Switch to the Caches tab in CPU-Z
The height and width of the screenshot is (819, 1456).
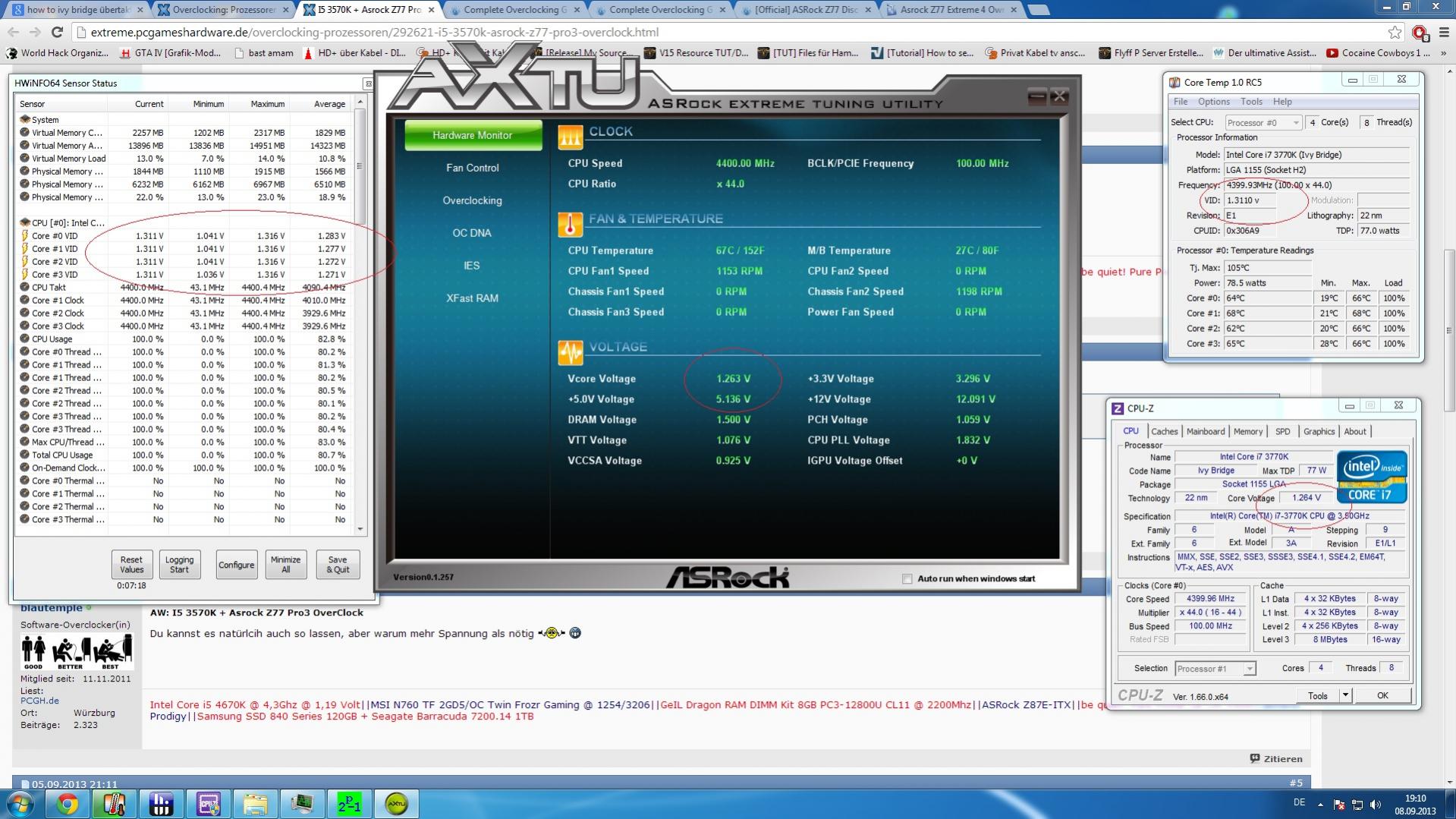1164,431
